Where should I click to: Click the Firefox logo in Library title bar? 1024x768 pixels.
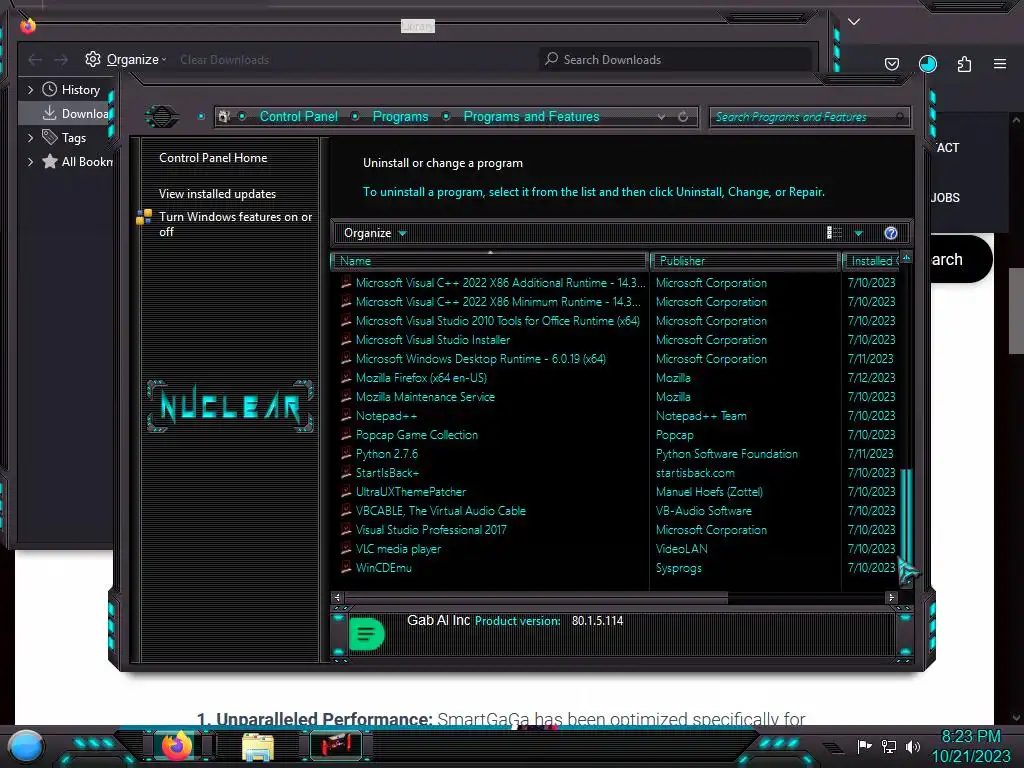(x=27, y=25)
